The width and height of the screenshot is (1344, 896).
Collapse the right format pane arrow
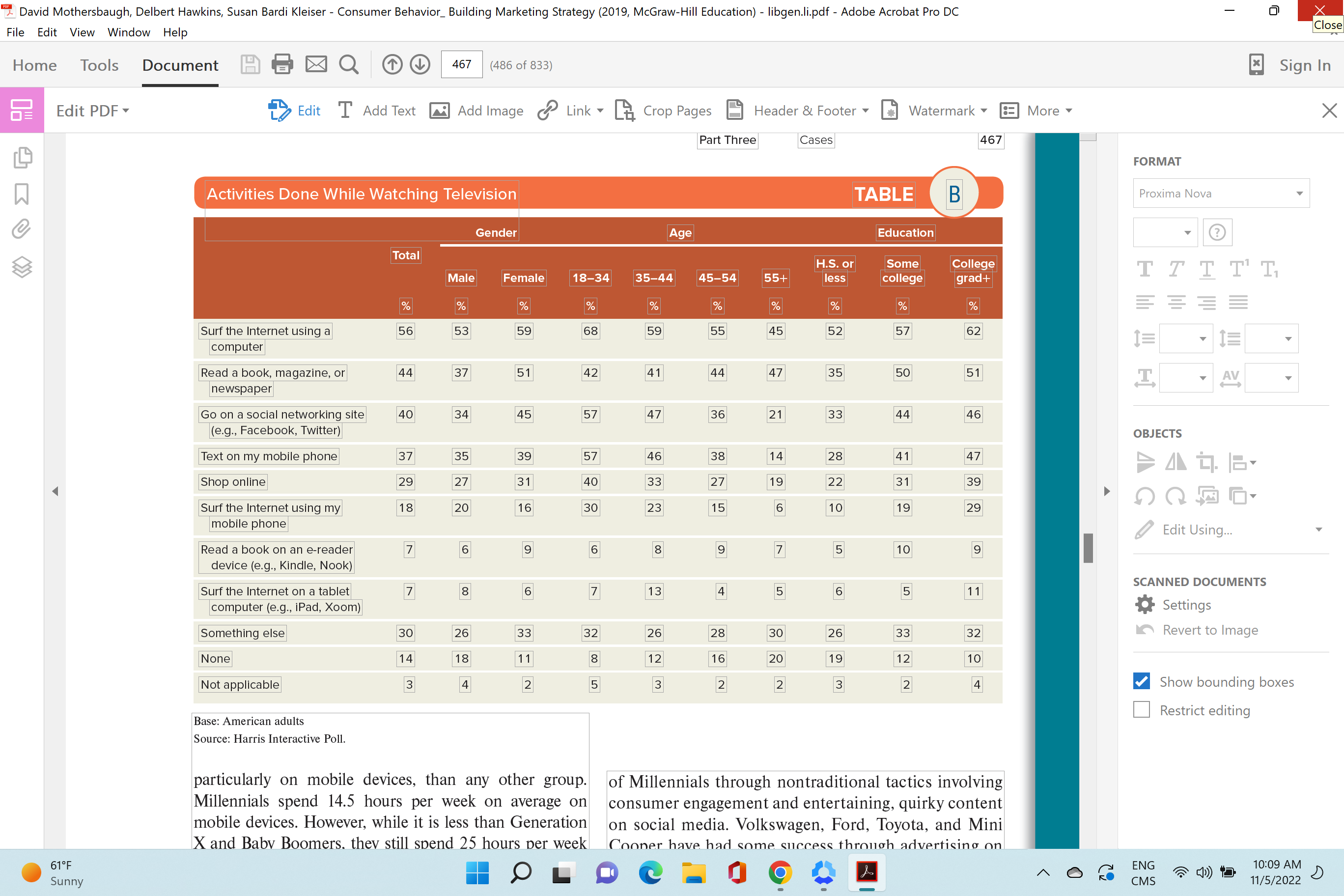coord(1107,491)
